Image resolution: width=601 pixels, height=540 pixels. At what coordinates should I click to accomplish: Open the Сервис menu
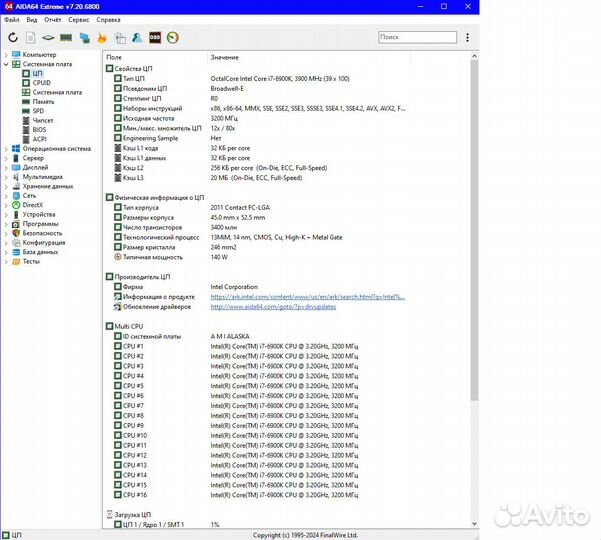tap(79, 20)
